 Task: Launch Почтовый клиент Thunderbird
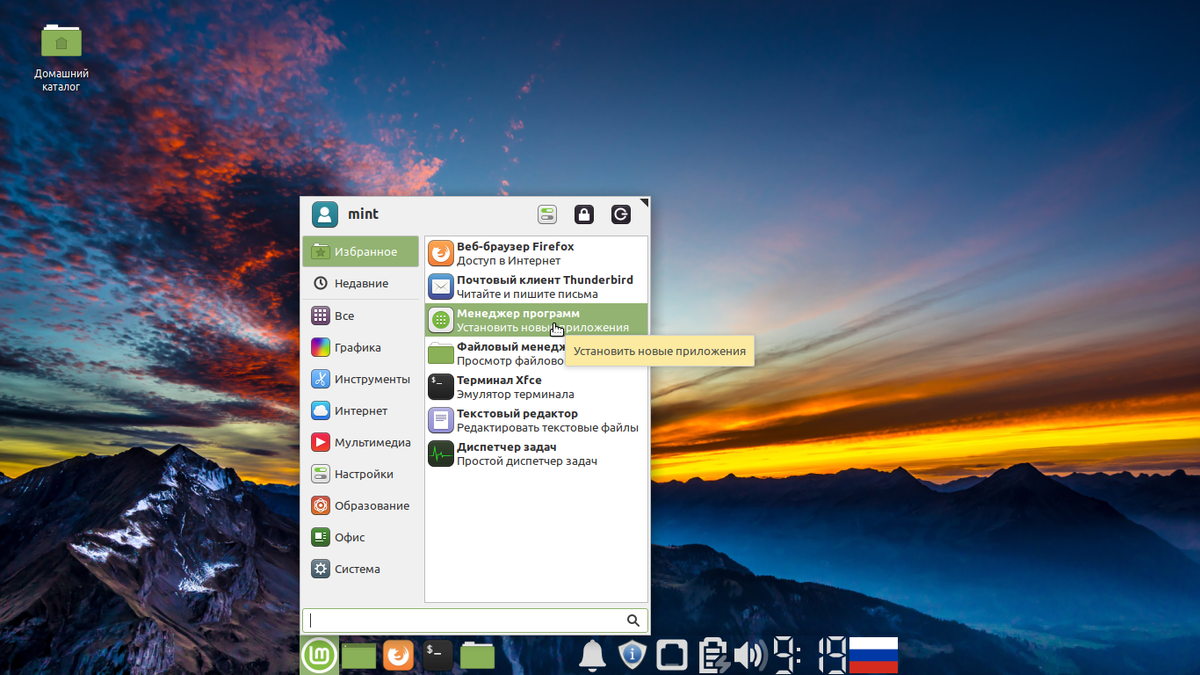click(x=537, y=287)
